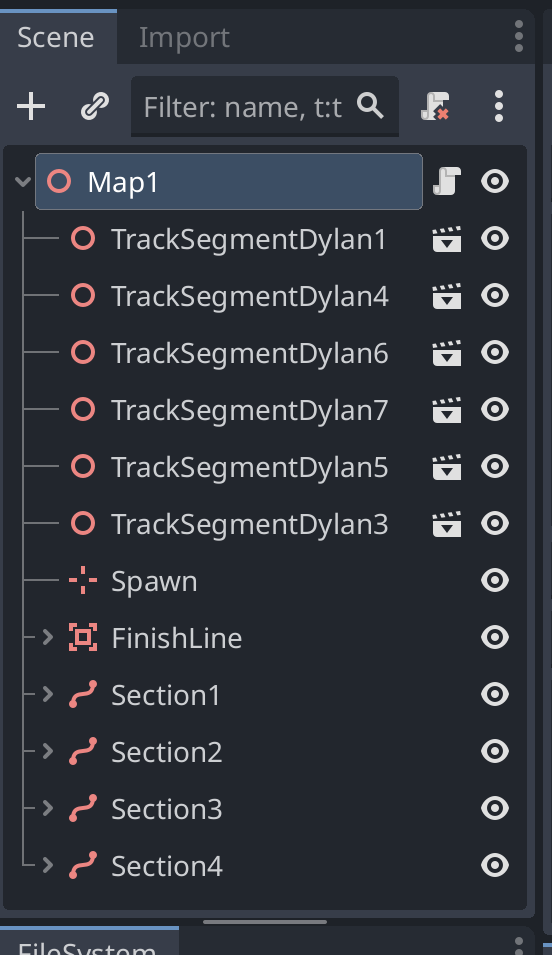Viewport: 552px width, 955px height.
Task: Expand the Section4 node
Action: point(48,865)
